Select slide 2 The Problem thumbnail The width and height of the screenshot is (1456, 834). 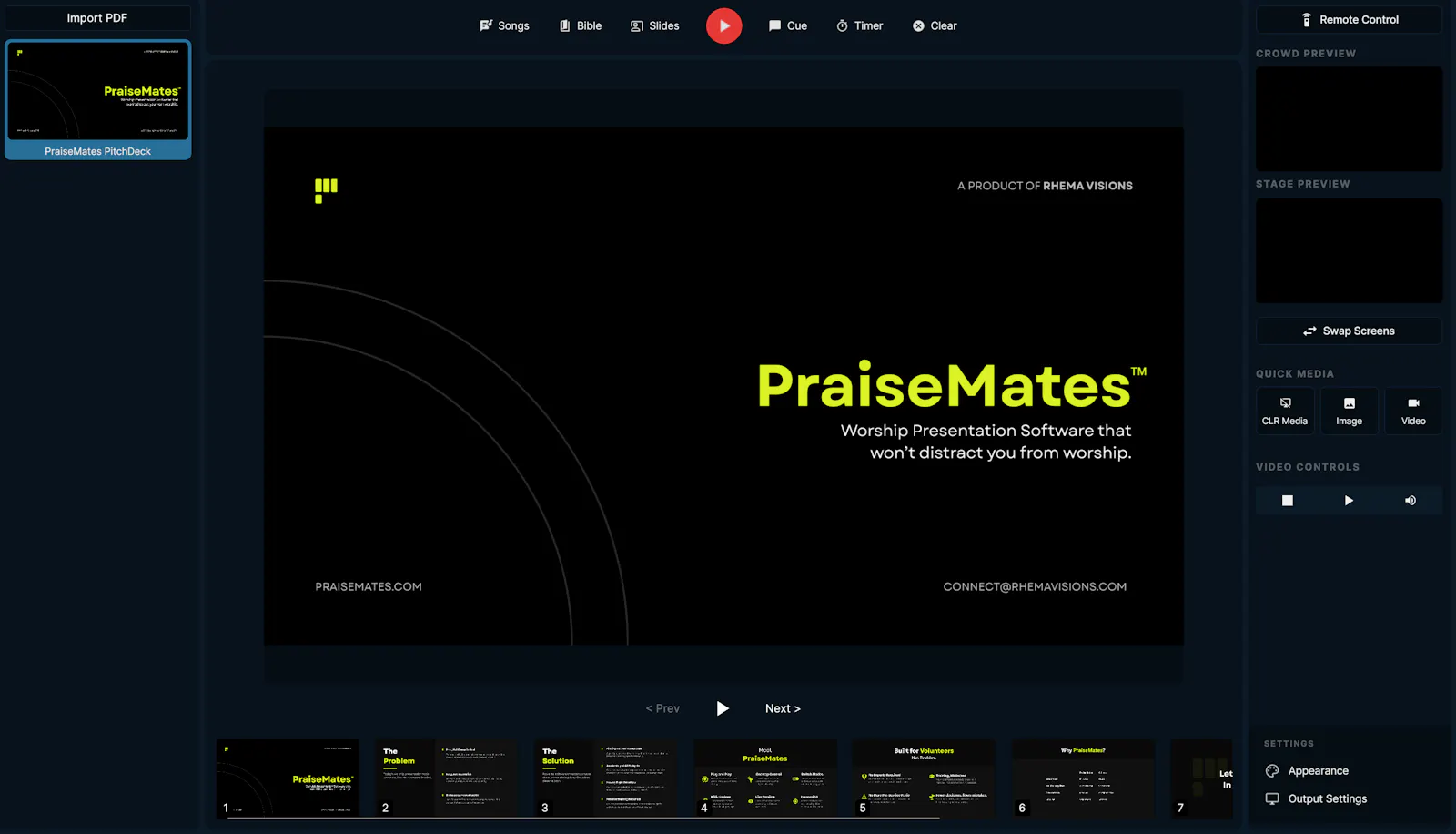(x=447, y=778)
